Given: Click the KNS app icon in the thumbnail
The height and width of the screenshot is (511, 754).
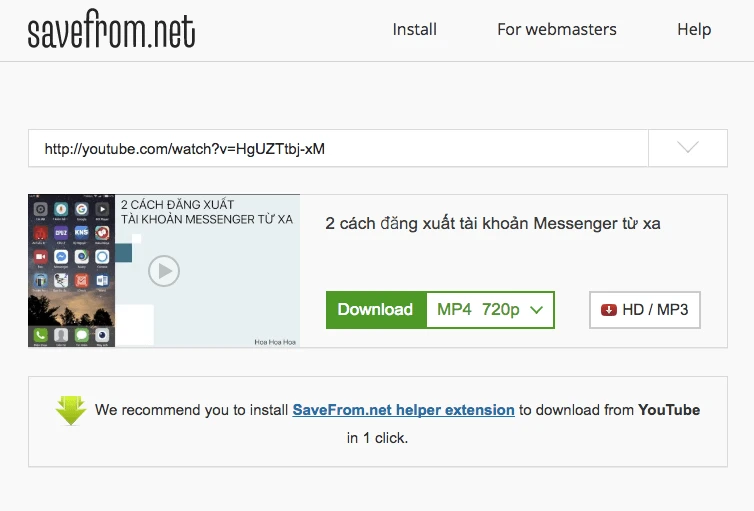Looking at the screenshot, I should 83,233.
